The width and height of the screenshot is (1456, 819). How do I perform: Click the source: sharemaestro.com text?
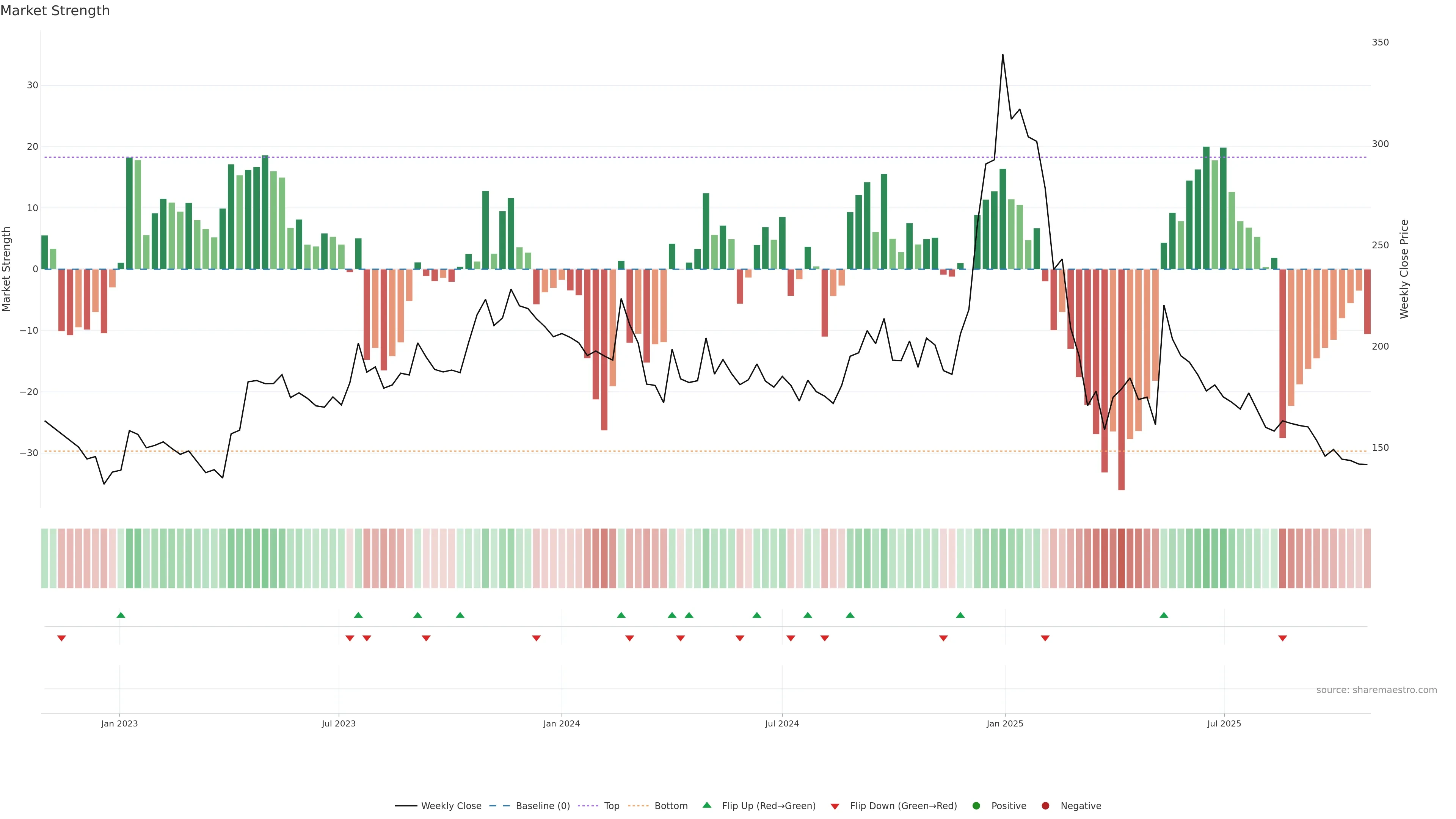tap(1376, 690)
